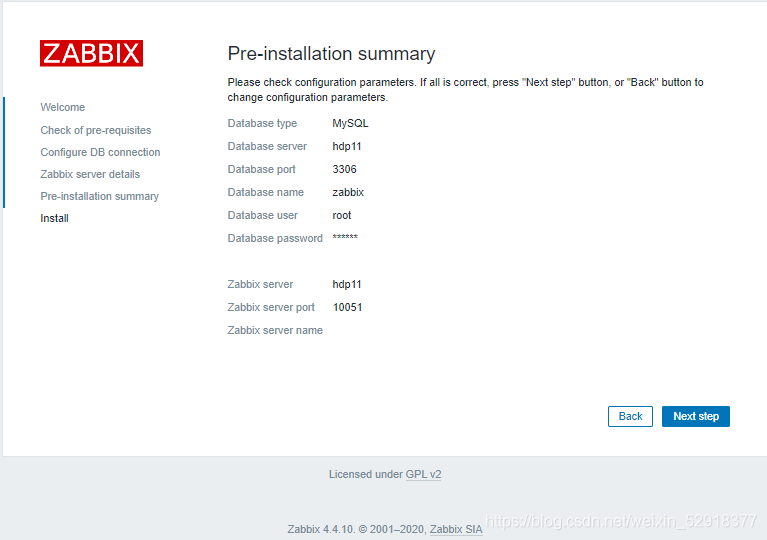Open the GPL v2 license link
Screen dimensions: 767x540
423,474
